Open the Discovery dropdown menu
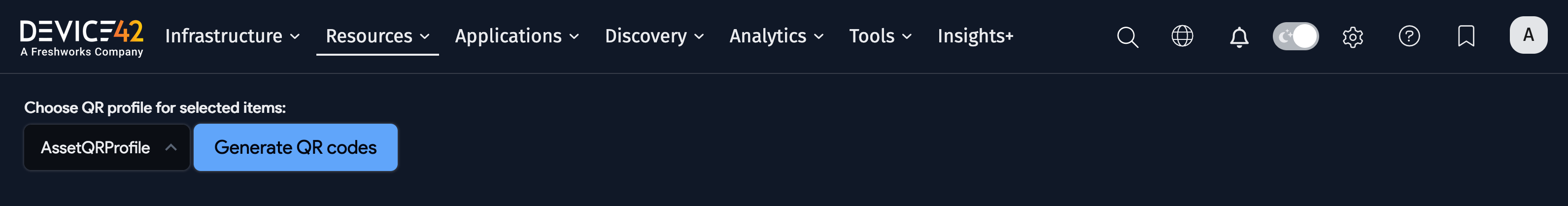The width and height of the screenshot is (1568, 206). point(654,36)
